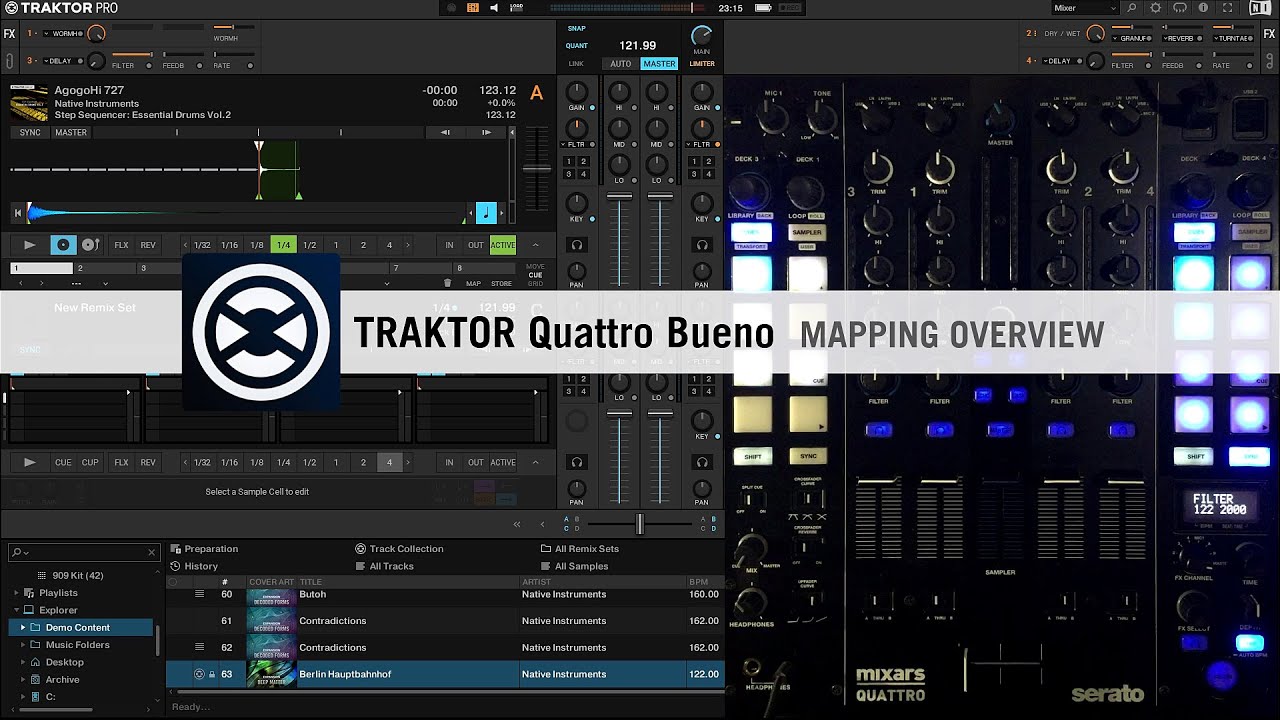The height and width of the screenshot is (720, 1280).
Task: Toggle the clock MASTER button
Action: [x=659, y=64]
